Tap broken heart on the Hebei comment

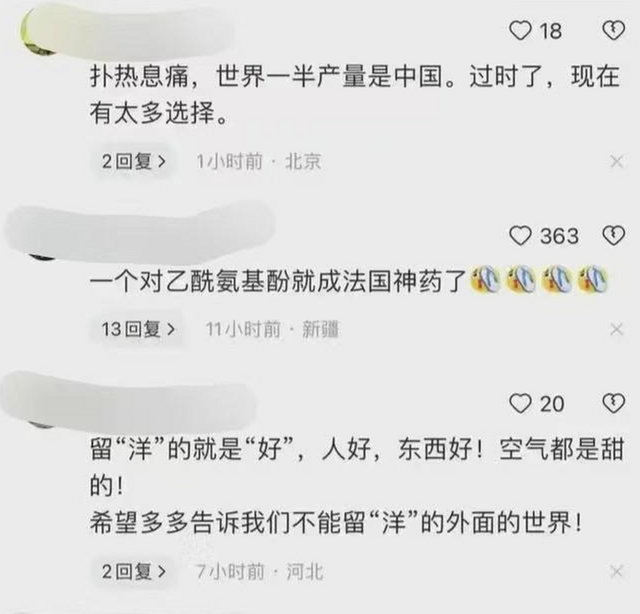click(x=613, y=404)
